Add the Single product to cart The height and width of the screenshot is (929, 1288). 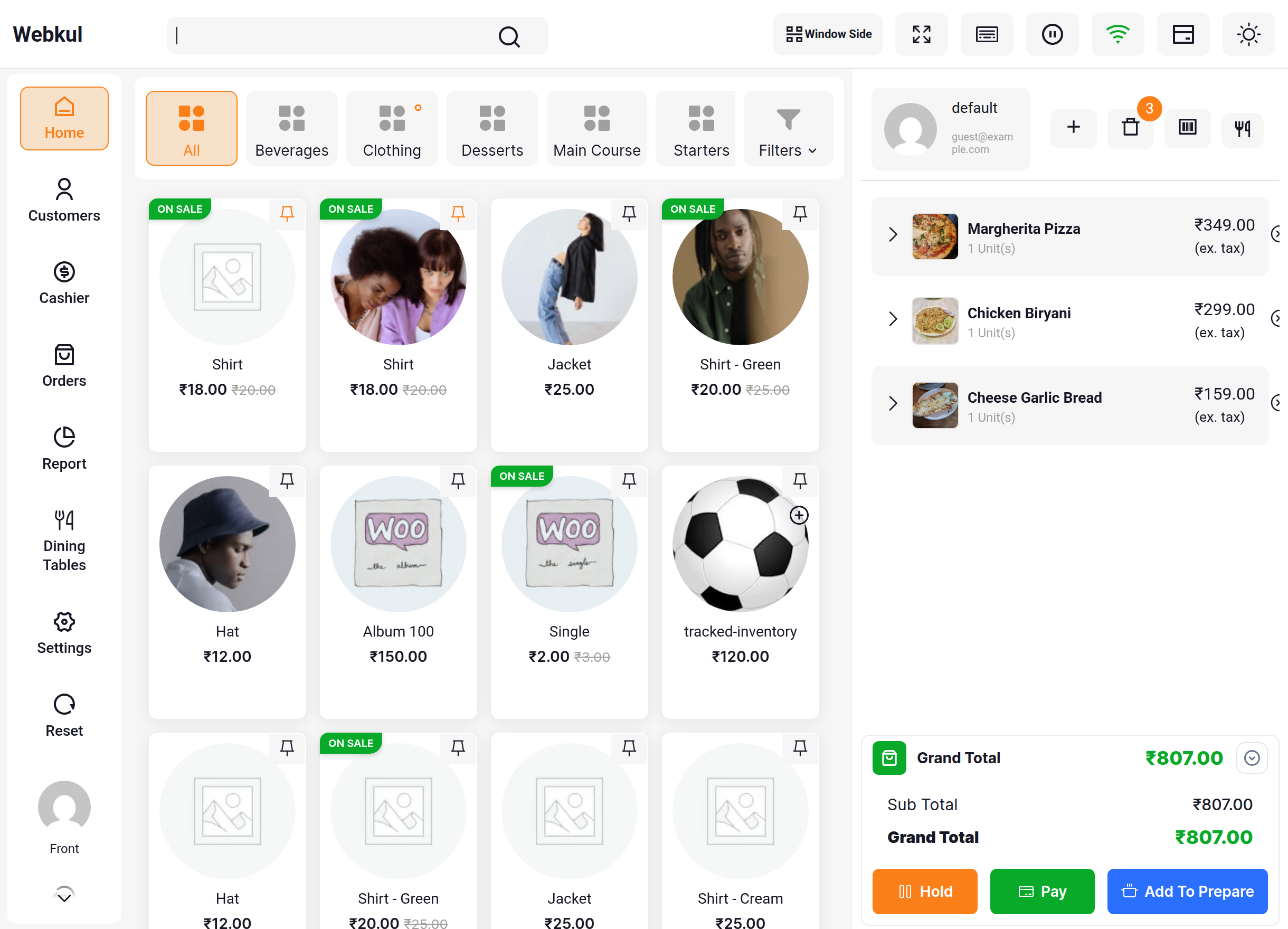point(569,592)
